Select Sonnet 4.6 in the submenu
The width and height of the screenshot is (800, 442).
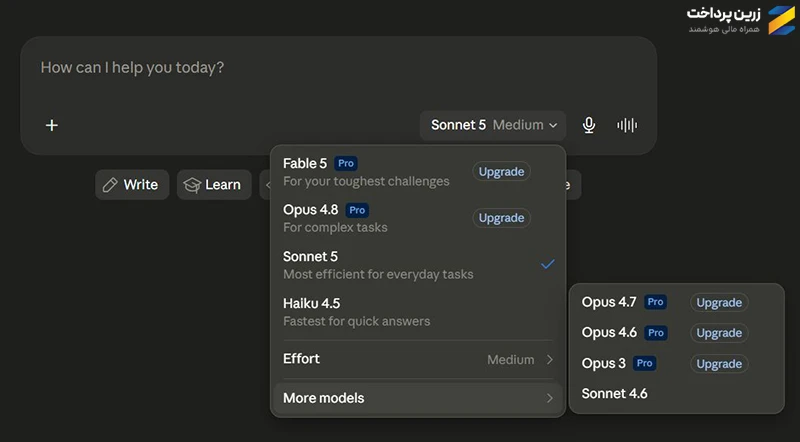coord(676,394)
